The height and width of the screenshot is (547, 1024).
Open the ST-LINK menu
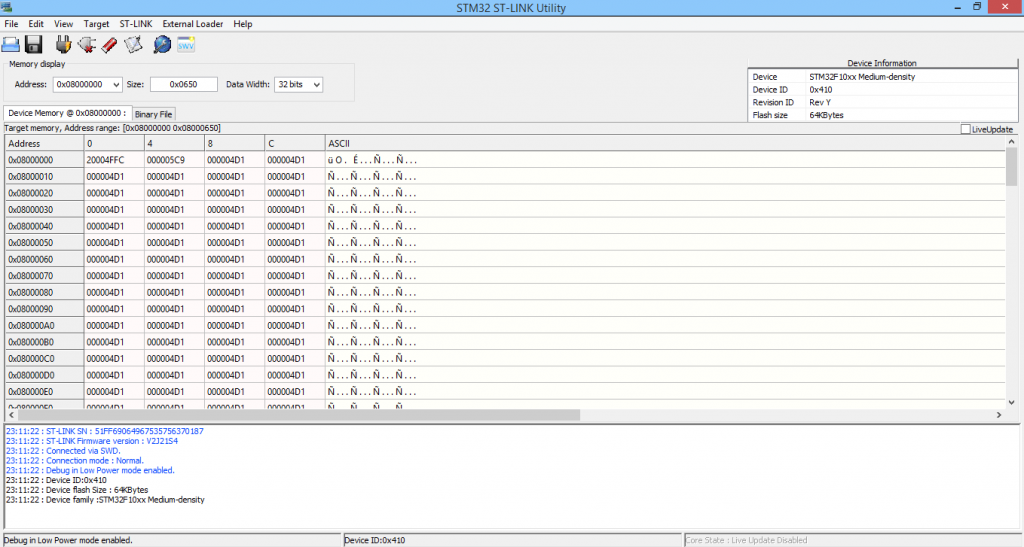coord(136,23)
